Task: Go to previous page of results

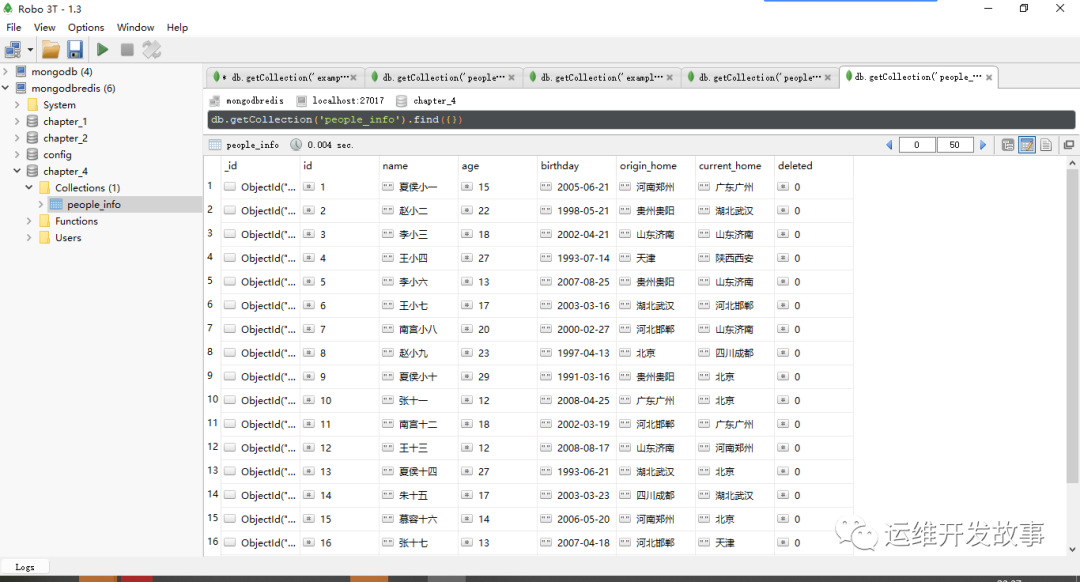Action: click(x=889, y=145)
